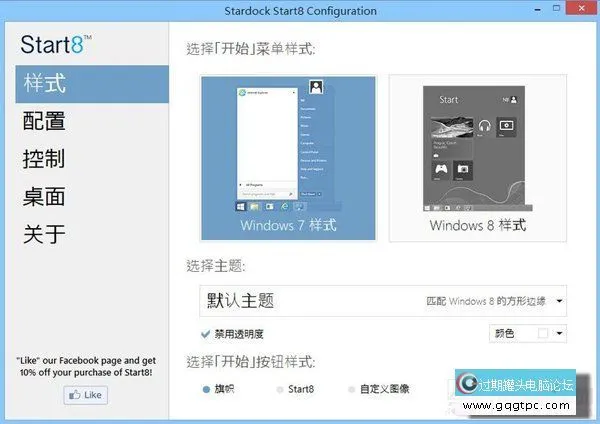Click the Internet Explorer icon in Windows 7 preview

[286, 205]
